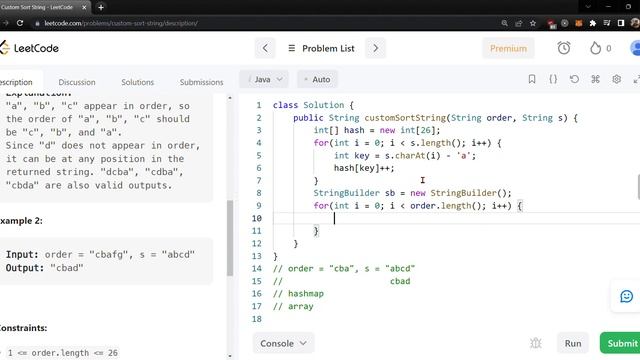This screenshot has width=640, height=360.
Task: Go to the next problem arrow
Action: point(376,48)
